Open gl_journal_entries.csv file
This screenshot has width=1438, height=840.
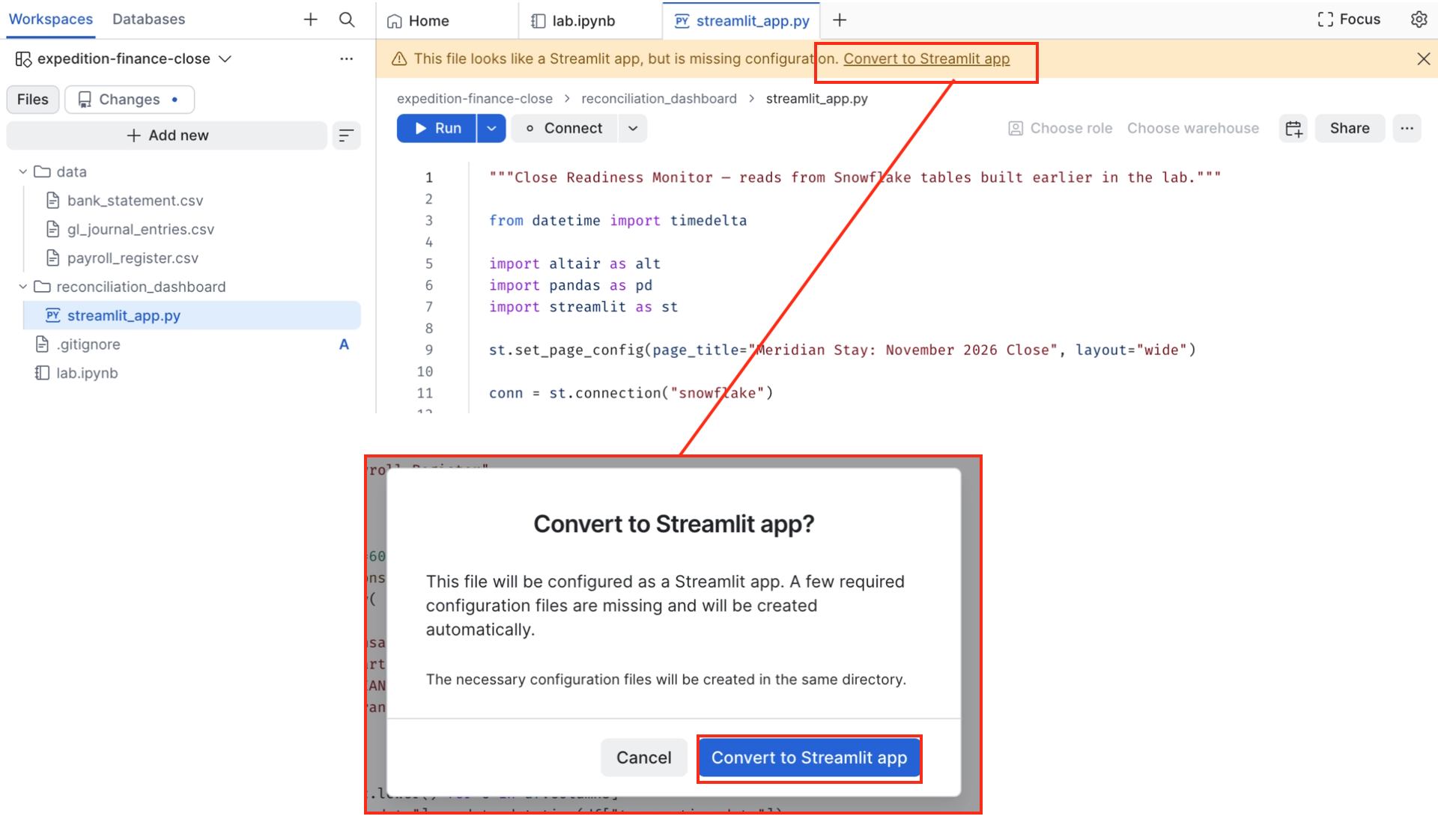[x=140, y=229]
